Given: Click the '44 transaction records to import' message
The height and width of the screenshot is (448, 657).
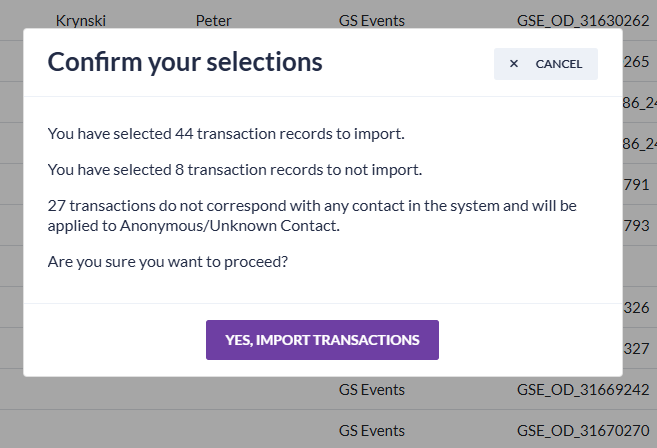Looking at the screenshot, I should (226, 133).
